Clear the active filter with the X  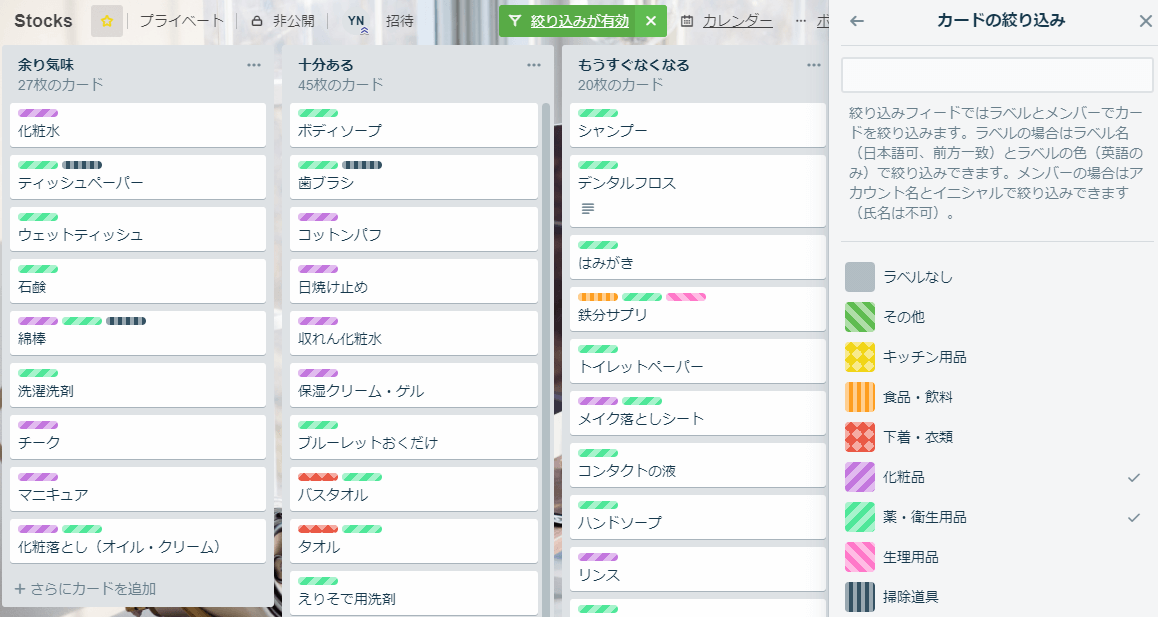click(x=651, y=21)
